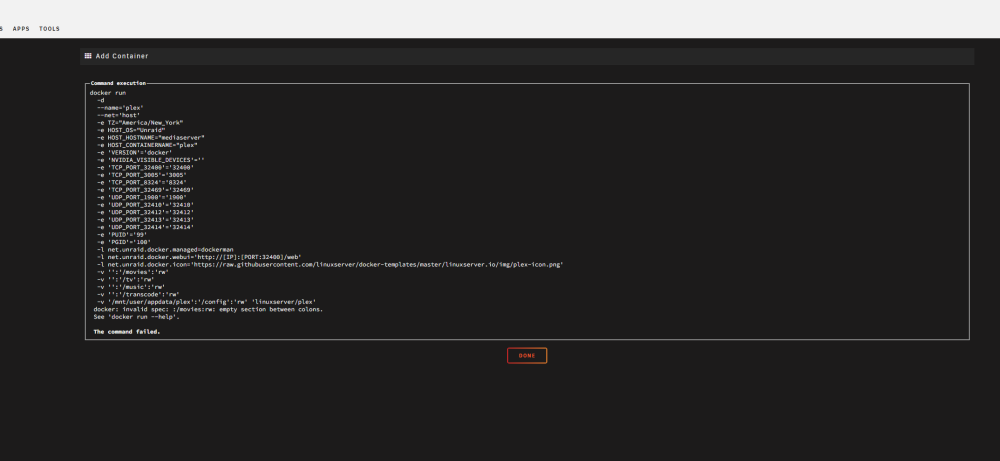Click the 'Command execution' legend label
The width and height of the screenshot is (1000, 461).
pos(118,84)
